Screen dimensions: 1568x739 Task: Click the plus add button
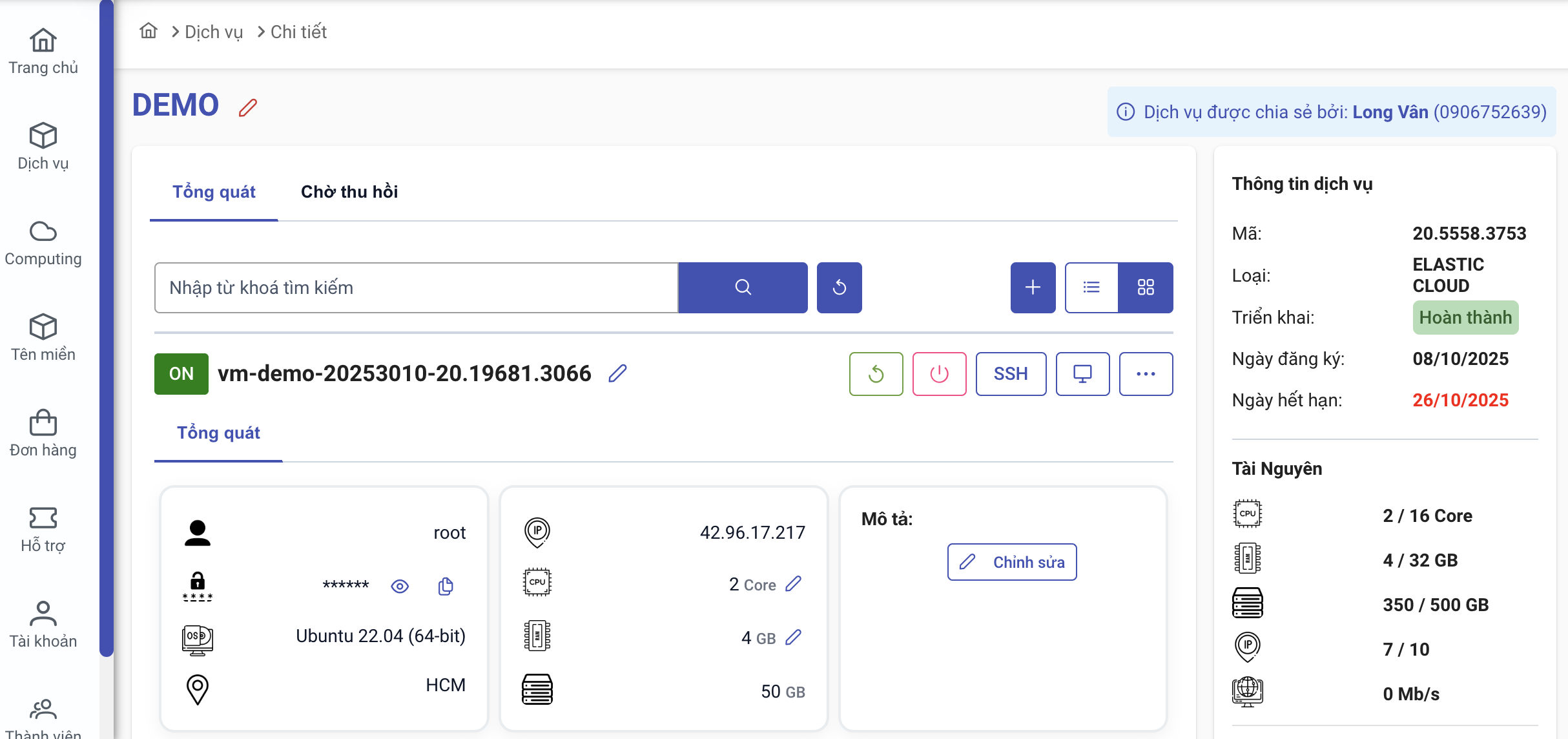(1033, 287)
